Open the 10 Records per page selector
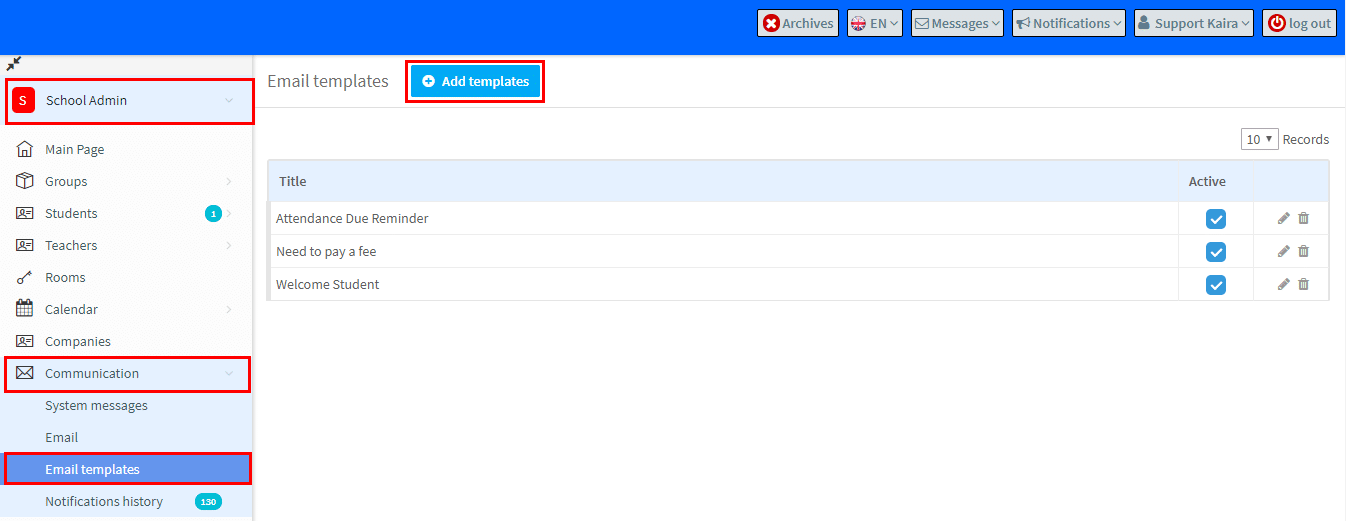 coord(1260,139)
